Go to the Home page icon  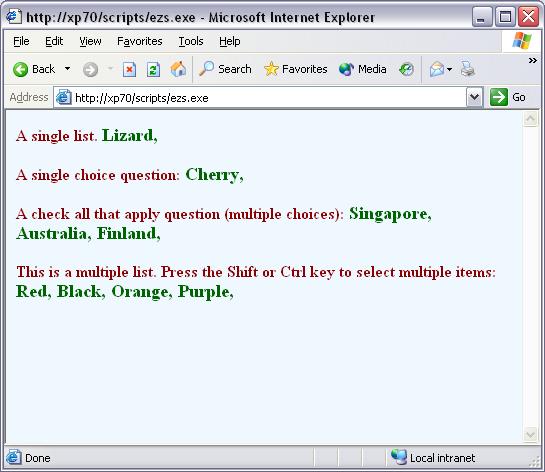pos(178,69)
